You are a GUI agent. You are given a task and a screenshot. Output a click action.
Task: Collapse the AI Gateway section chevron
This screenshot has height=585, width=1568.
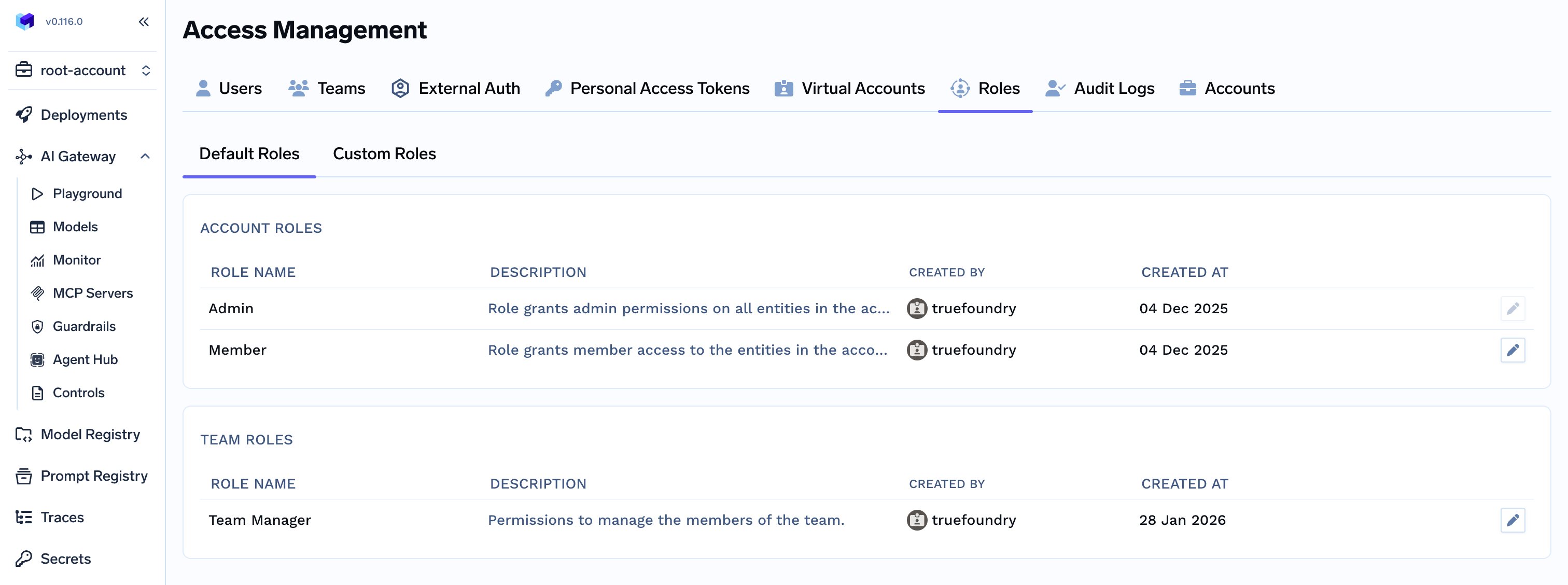click(x=145, y=157)
